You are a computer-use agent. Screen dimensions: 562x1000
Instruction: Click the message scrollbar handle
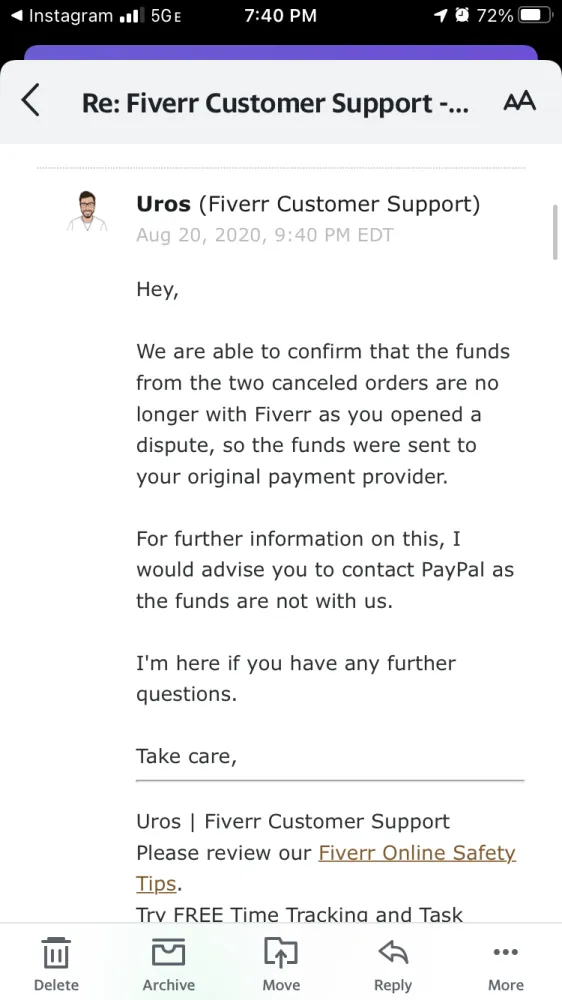click(555, 232)
